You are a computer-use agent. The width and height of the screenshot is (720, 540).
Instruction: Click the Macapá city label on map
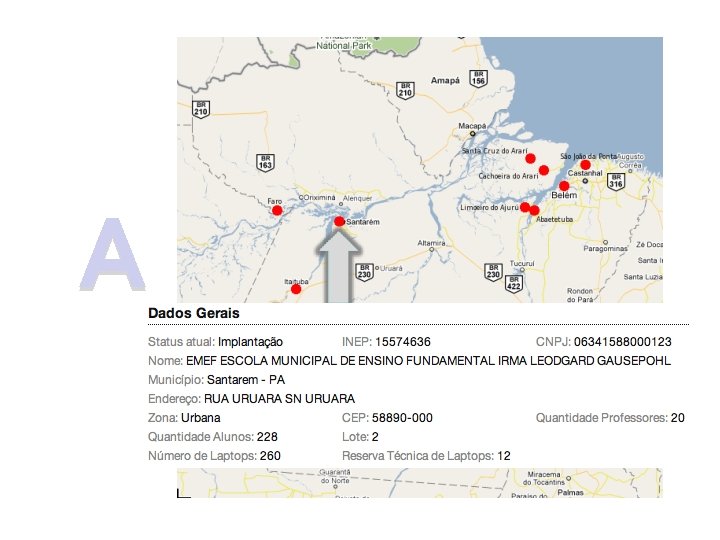(472, 126)
